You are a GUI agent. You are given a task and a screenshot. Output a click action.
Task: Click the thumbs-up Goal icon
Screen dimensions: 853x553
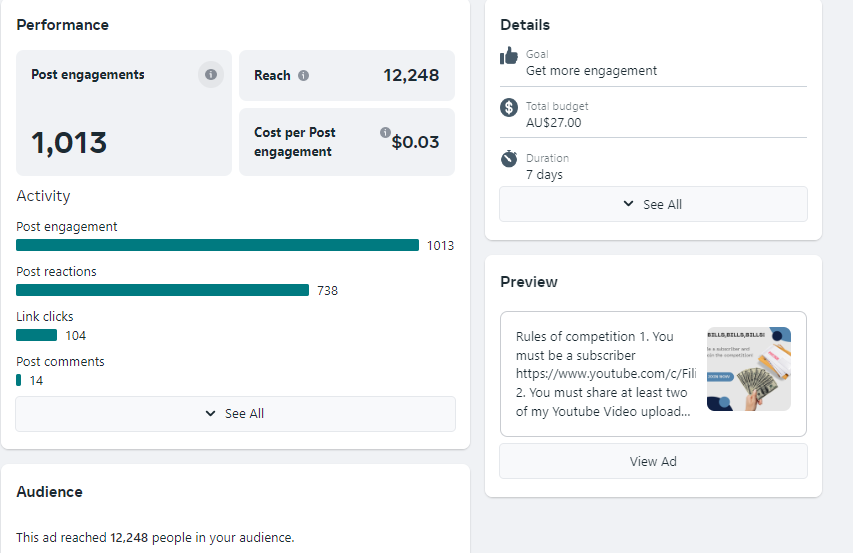point(509,56)
